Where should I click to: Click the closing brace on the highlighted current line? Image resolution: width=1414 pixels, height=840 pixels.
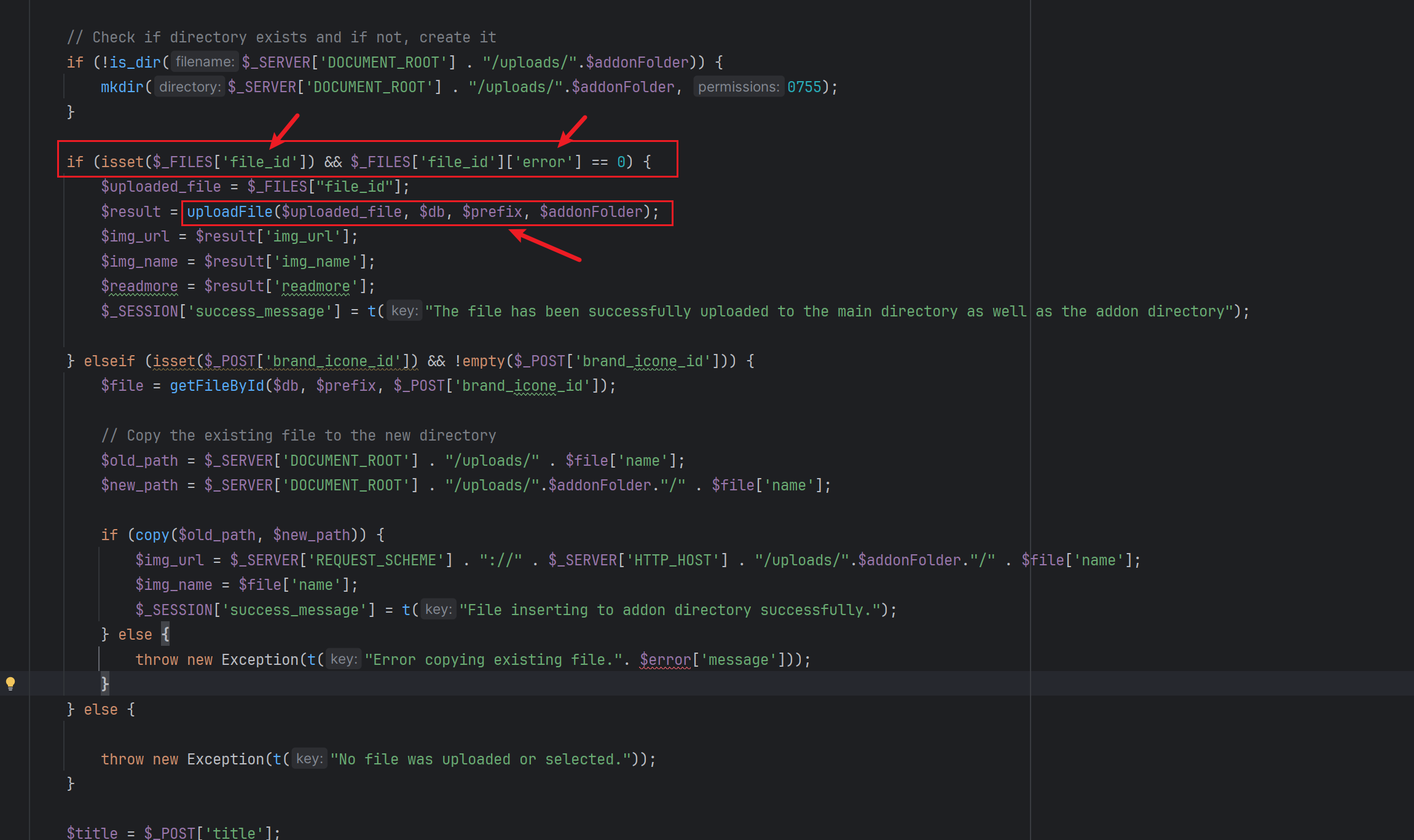tap(105, 683)
